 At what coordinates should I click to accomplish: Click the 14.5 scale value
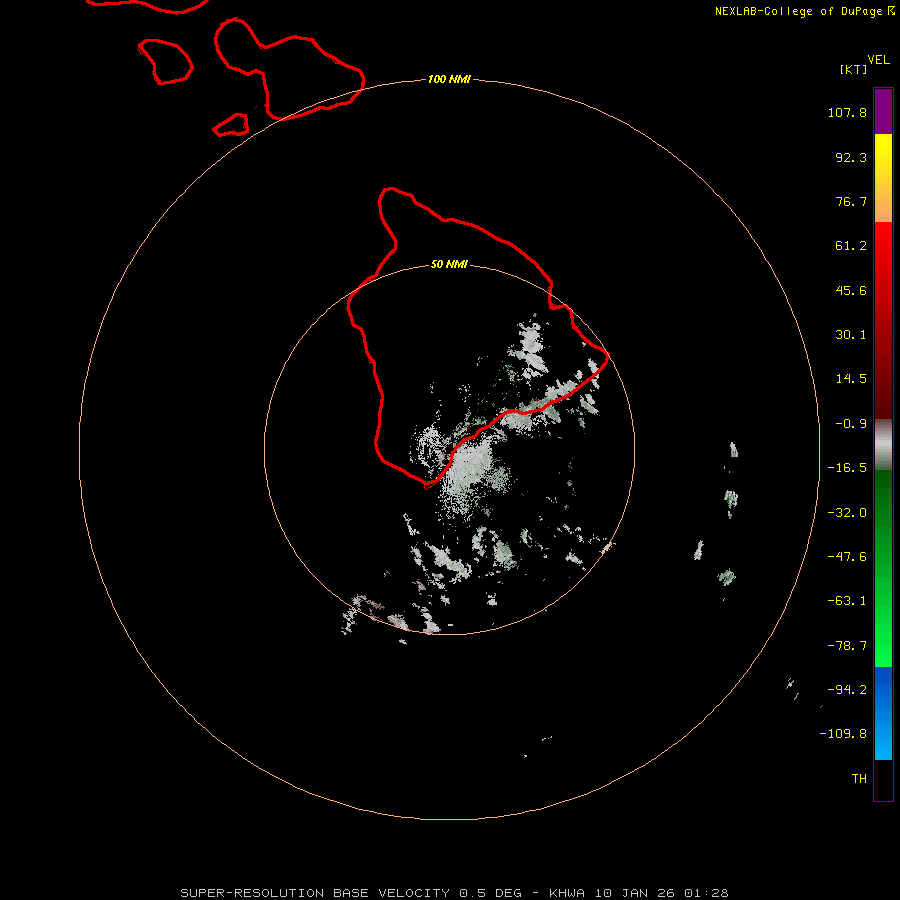point(851,379)
